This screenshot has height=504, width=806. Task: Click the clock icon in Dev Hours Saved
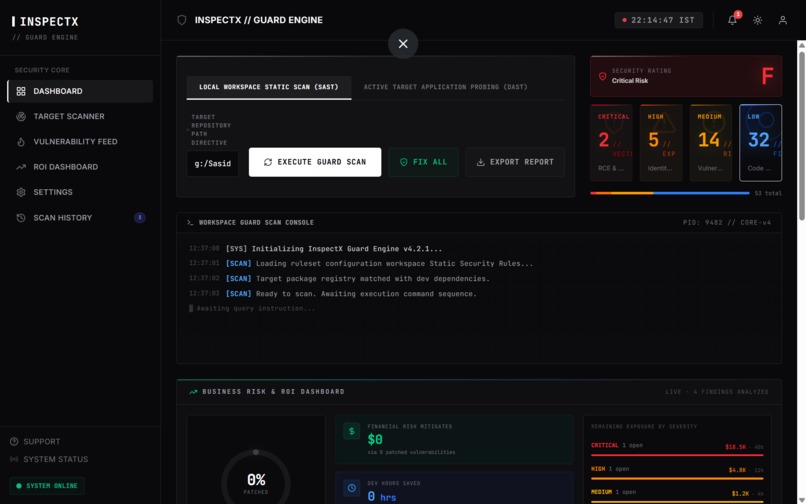(352, 488)
